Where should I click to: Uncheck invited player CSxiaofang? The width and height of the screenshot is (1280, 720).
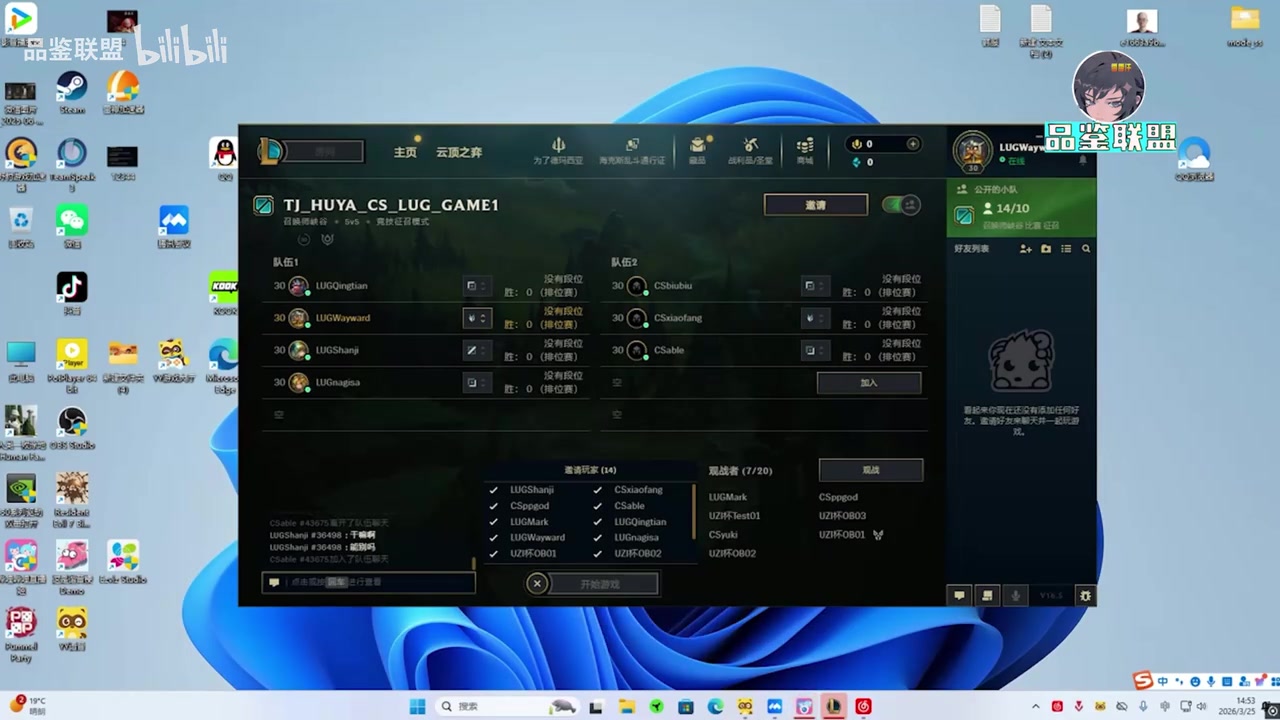(597, 490)
